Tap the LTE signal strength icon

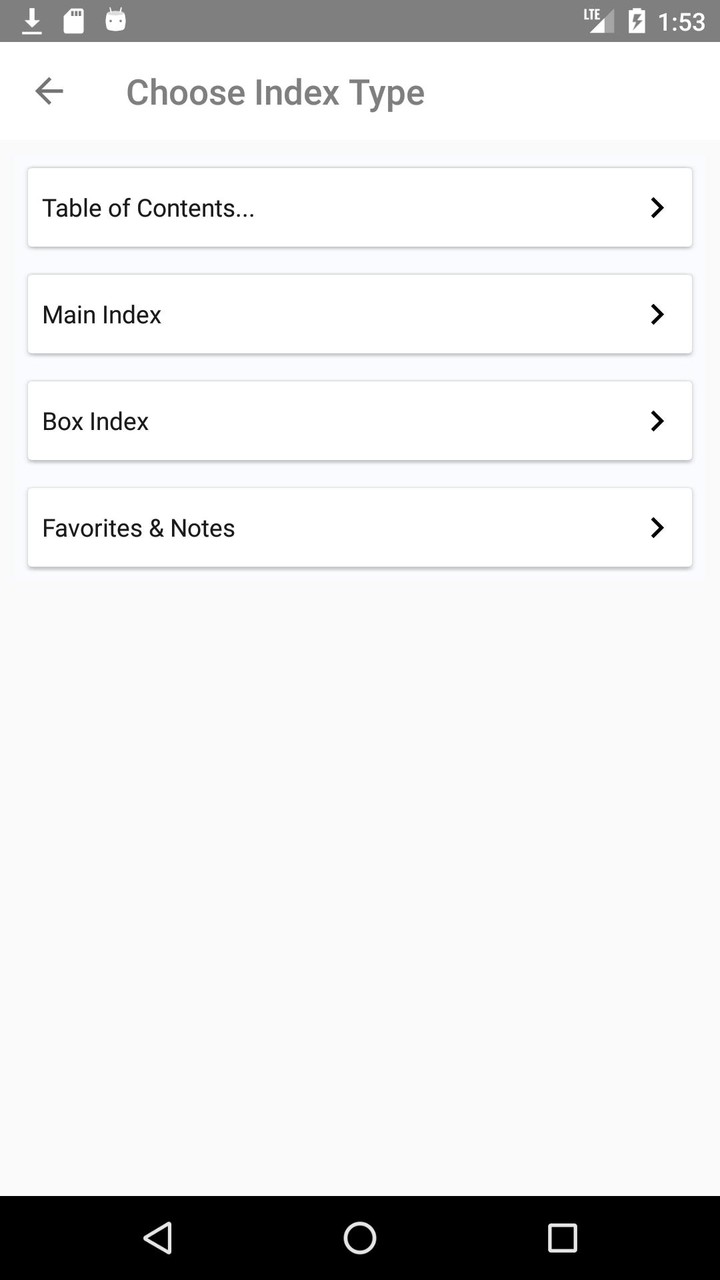coord(599,20)
